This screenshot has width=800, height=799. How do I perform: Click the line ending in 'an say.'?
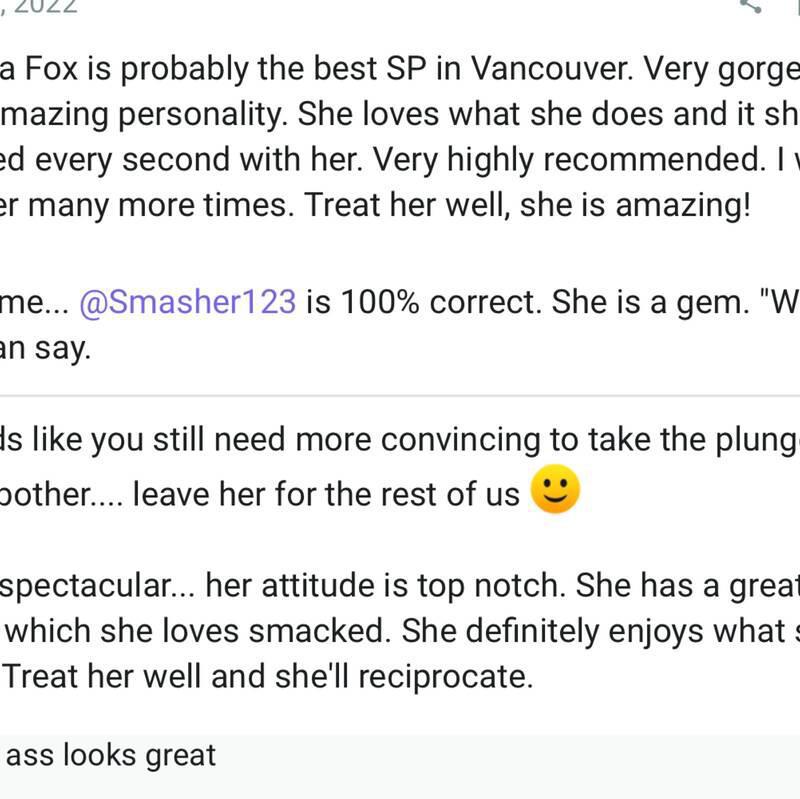(x=45, y=348)
